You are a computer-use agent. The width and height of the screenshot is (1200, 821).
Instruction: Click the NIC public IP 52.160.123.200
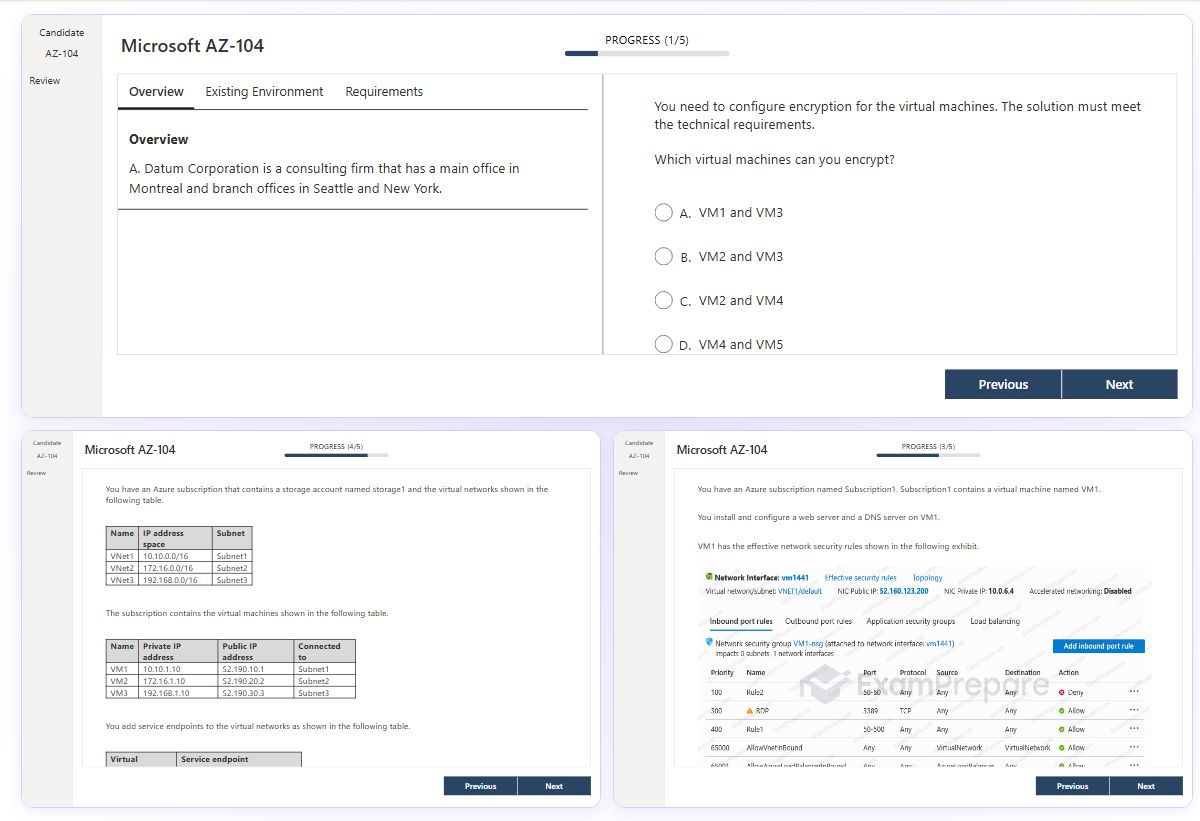[903, 591]
